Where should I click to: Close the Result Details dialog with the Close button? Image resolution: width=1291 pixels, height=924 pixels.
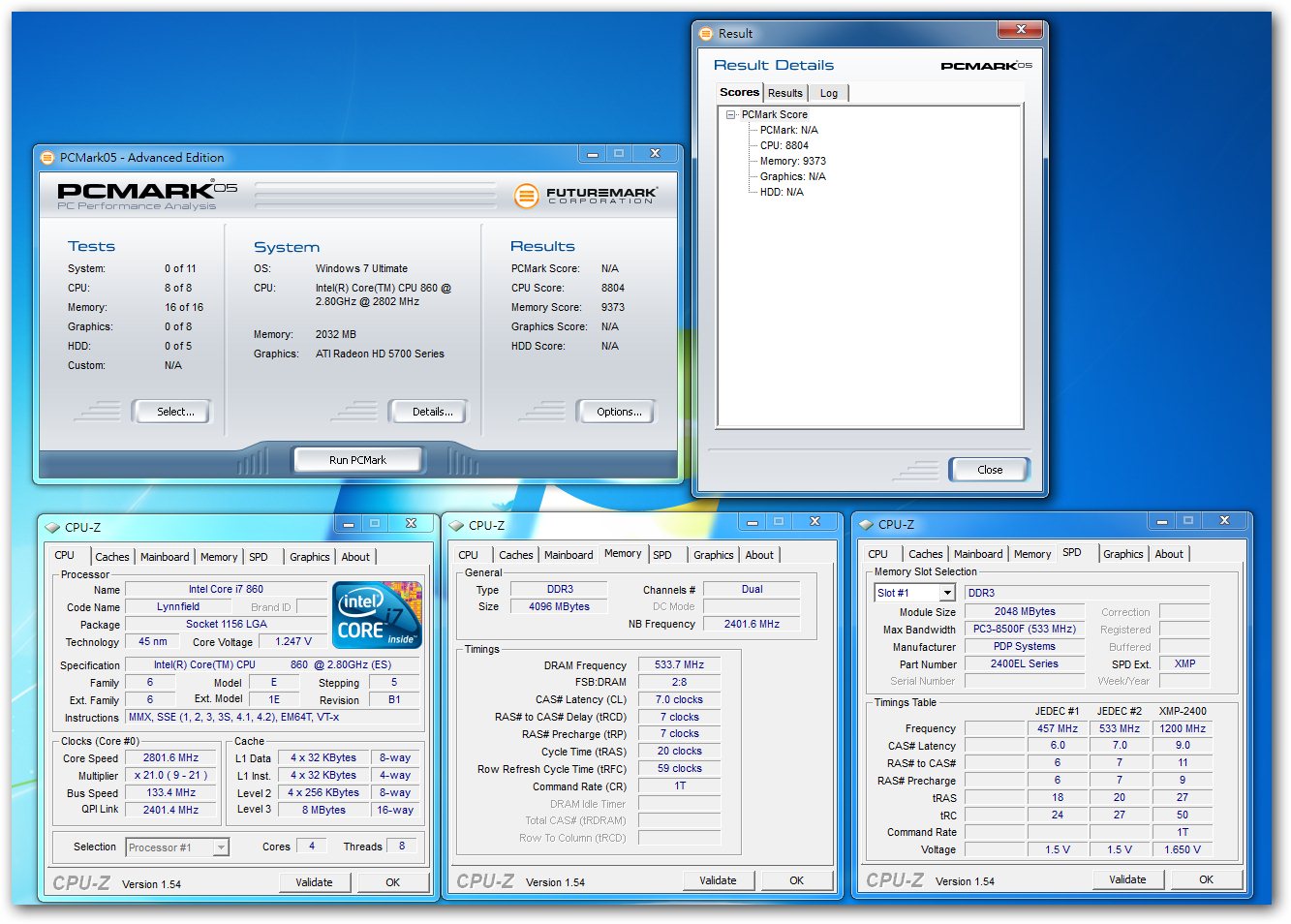click(x=989, y=470)
